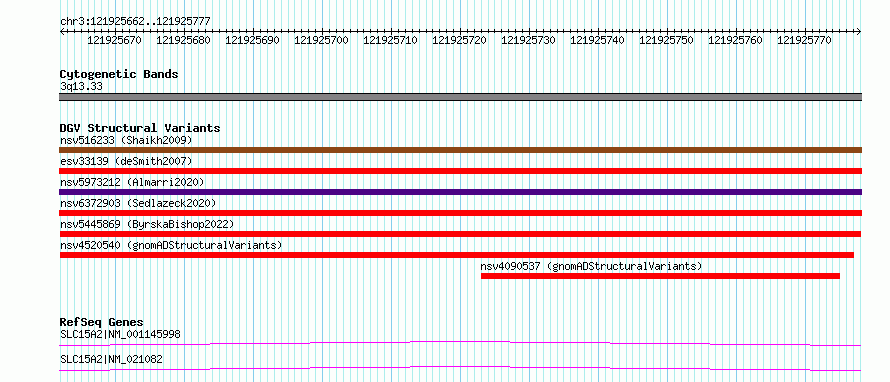Image resolution: width=890 pixels, height=382 pixels.
Task: Open the esv33139 (deSmith2007) variant label
Action: [126, 161]
